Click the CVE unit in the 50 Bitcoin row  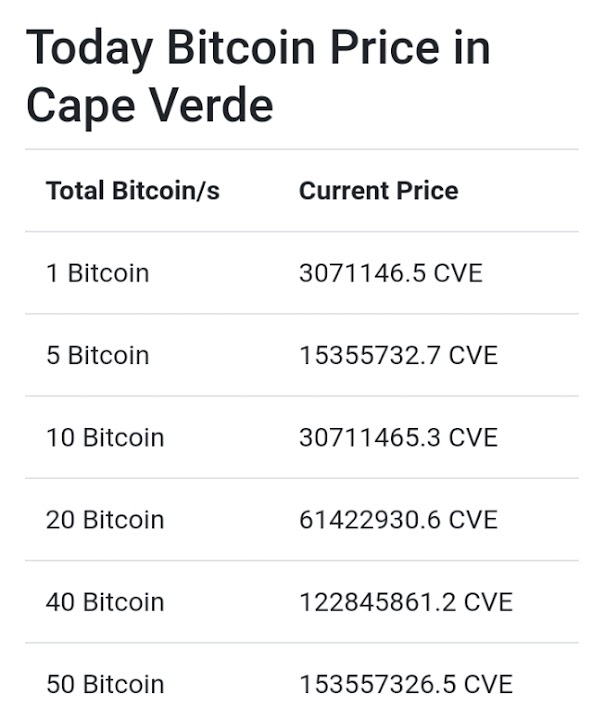(x=487, y=684)
